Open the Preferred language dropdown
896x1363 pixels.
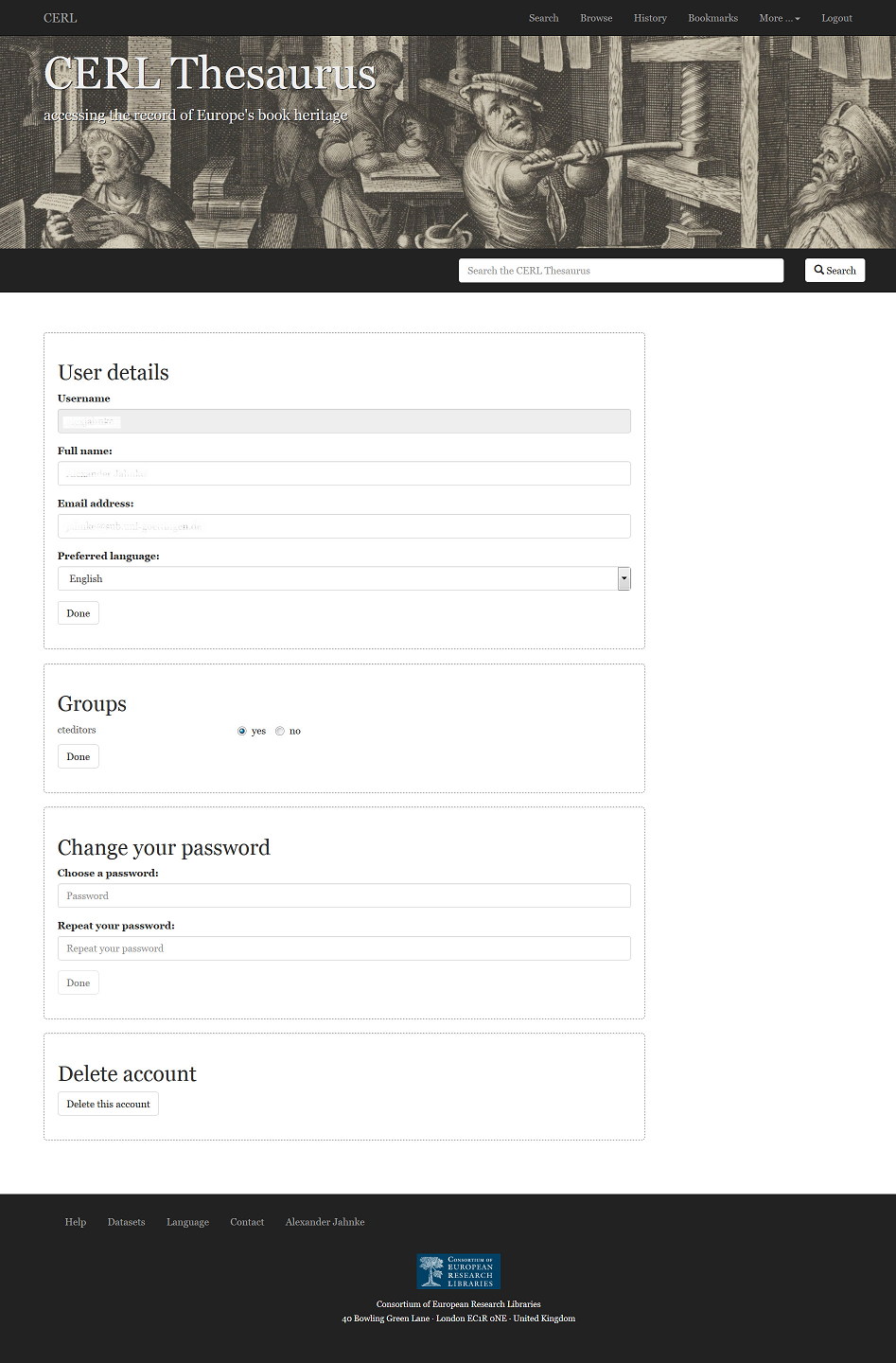(x=343, y=578)
